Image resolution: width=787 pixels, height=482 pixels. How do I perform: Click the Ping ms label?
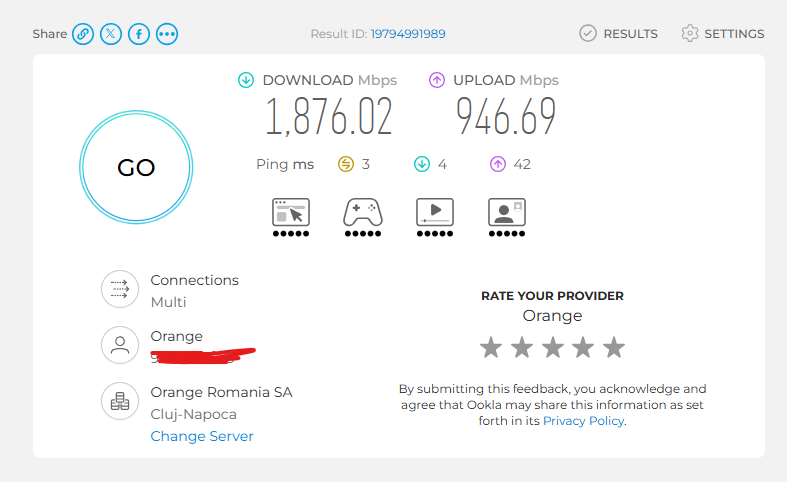point(285,164)
